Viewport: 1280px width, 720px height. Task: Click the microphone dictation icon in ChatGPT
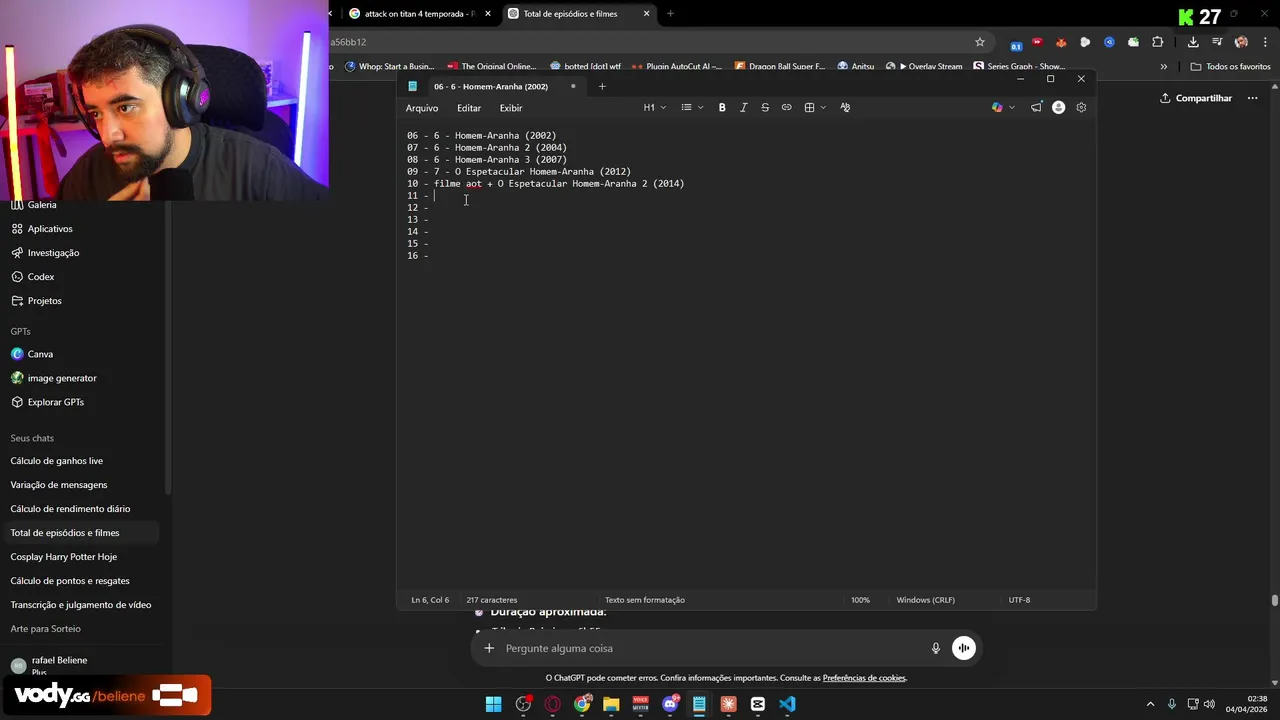936,648
